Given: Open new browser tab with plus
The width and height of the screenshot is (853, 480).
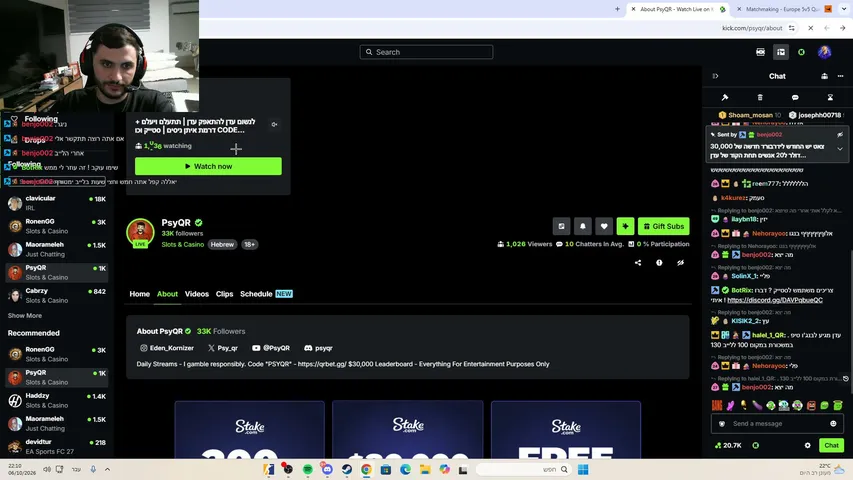Looking at the screenshot, I should tap(617, 9).
